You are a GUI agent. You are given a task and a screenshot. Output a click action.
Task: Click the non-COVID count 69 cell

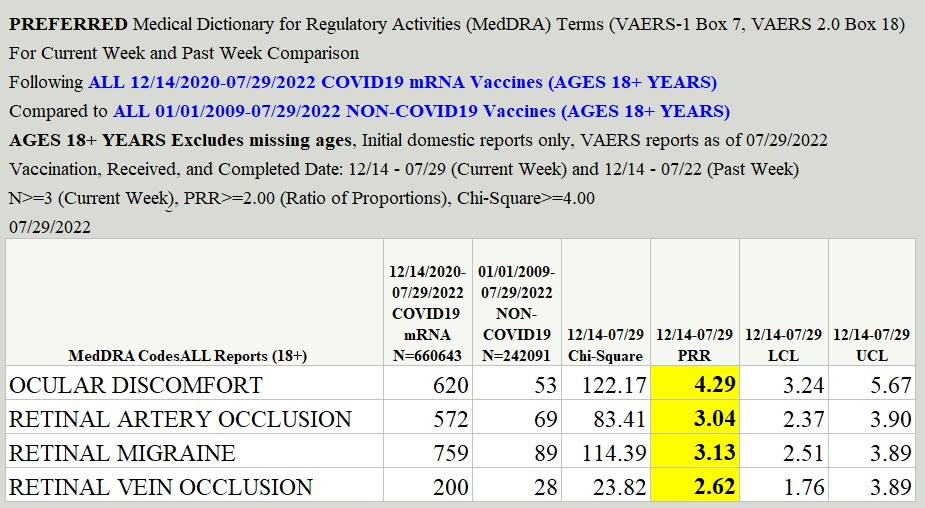pyautogui.click(x=517, y=418)
